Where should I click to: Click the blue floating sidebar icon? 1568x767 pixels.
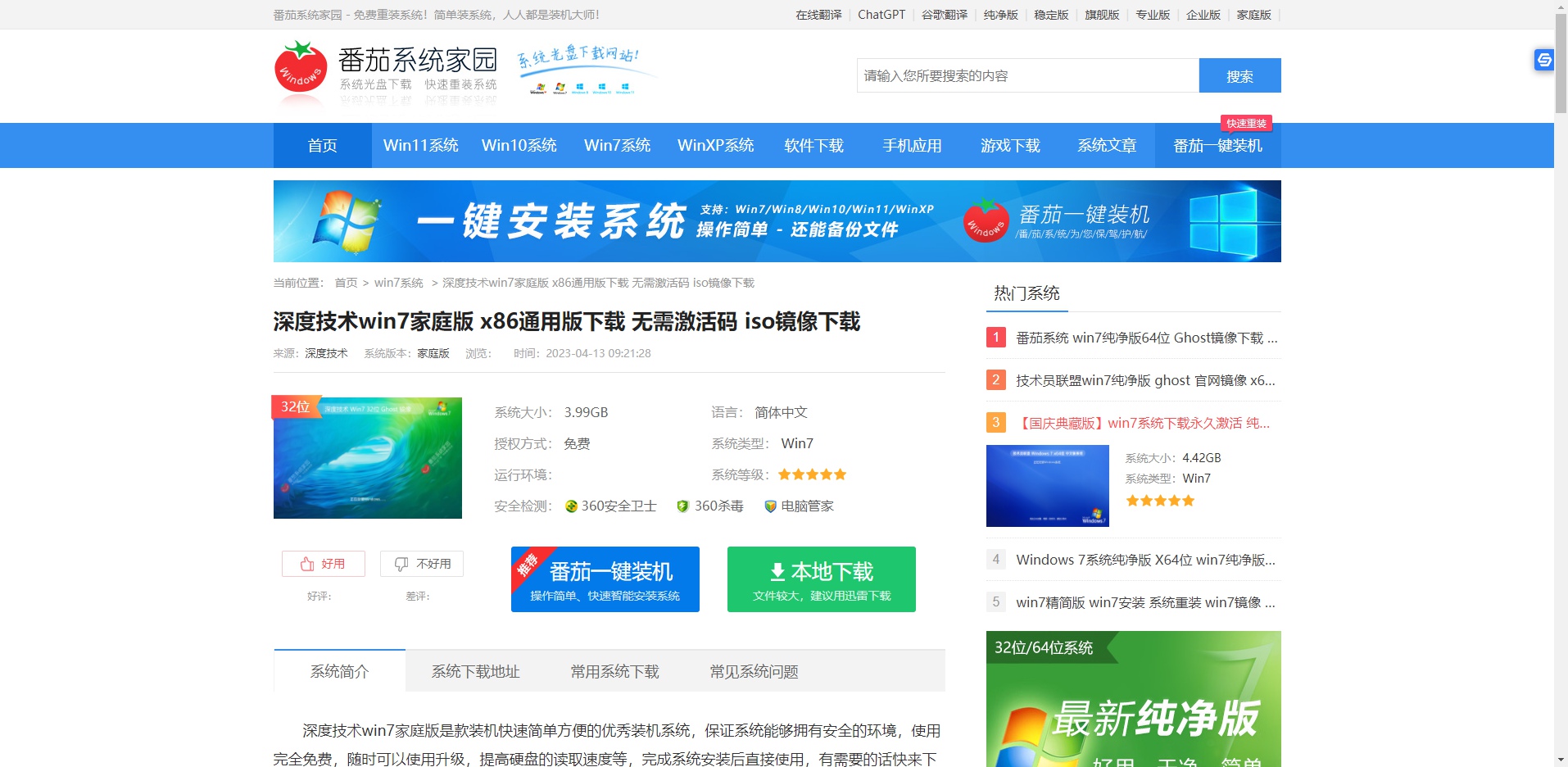pyautogui.click(x=1543, y=60)
